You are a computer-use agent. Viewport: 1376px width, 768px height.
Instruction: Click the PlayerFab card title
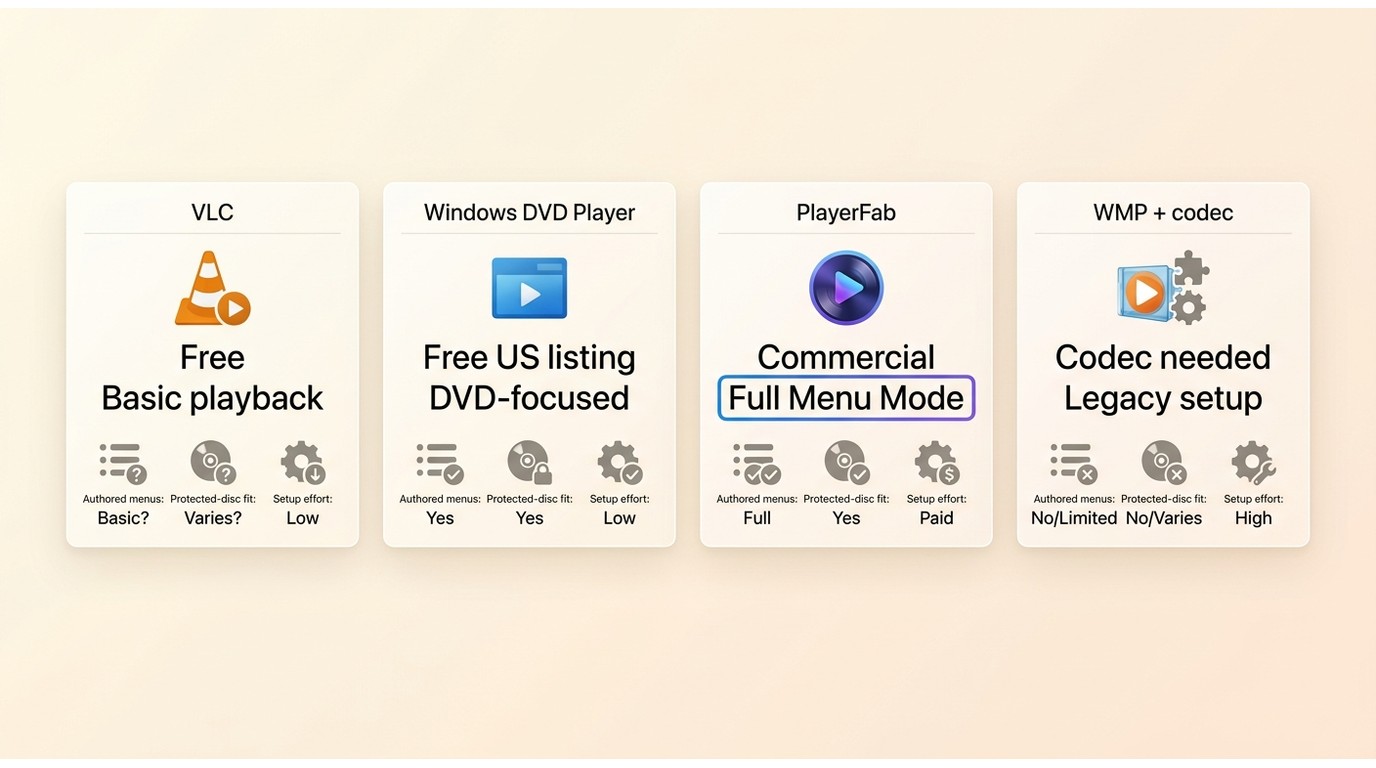click(846, 213)
